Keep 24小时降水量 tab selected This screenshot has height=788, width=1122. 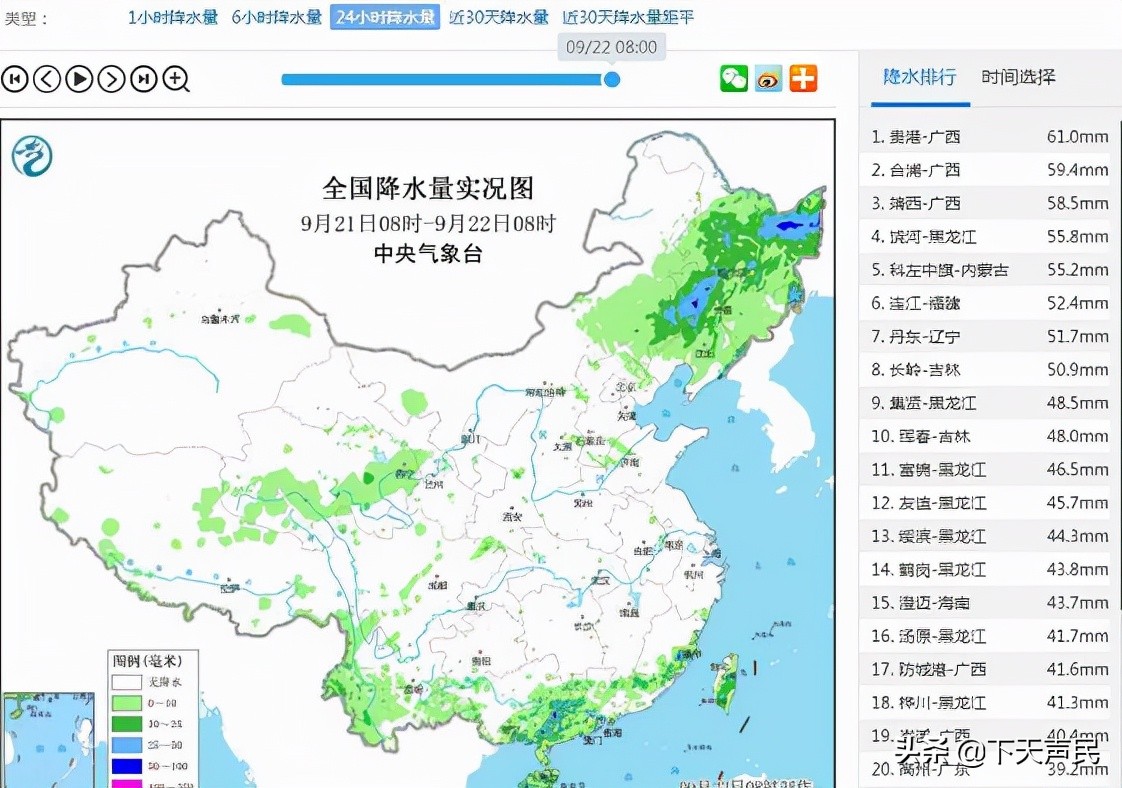385,17
